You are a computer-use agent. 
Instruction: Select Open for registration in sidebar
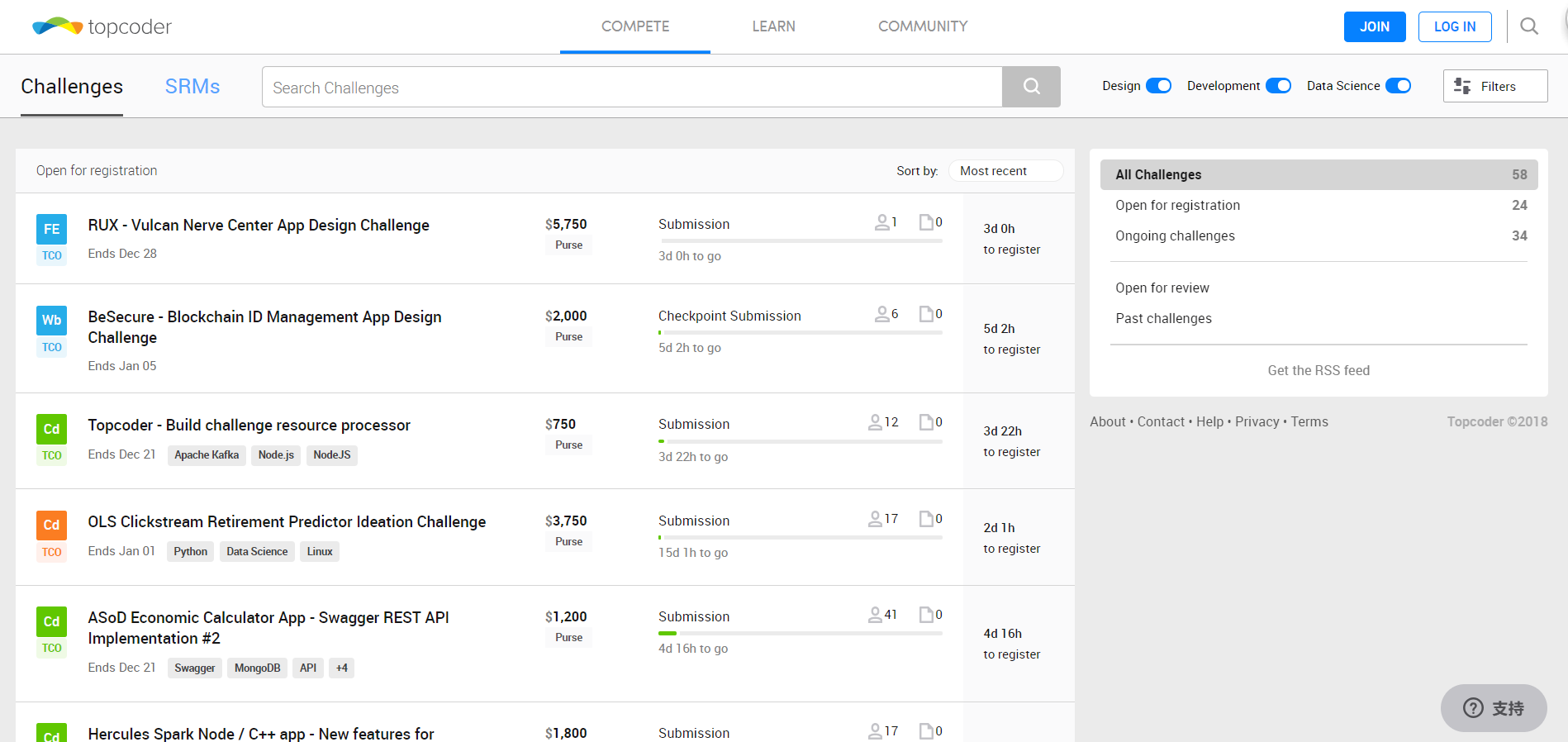coord(1319,205)
